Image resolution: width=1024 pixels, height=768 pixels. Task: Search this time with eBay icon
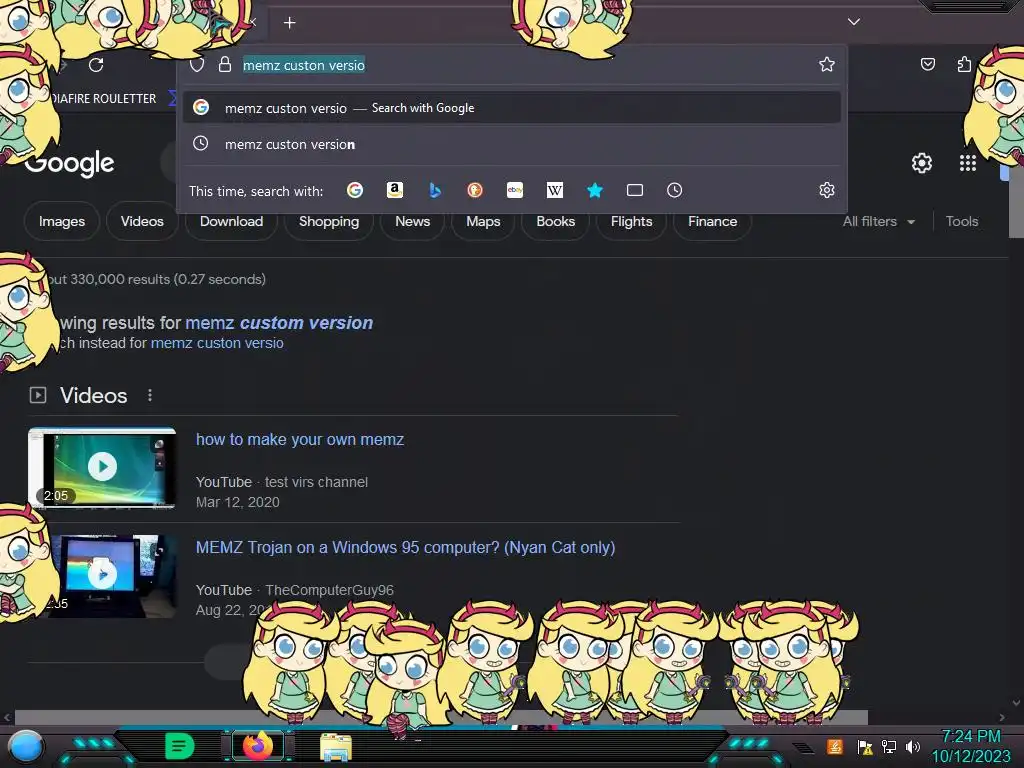coord(515,190)
